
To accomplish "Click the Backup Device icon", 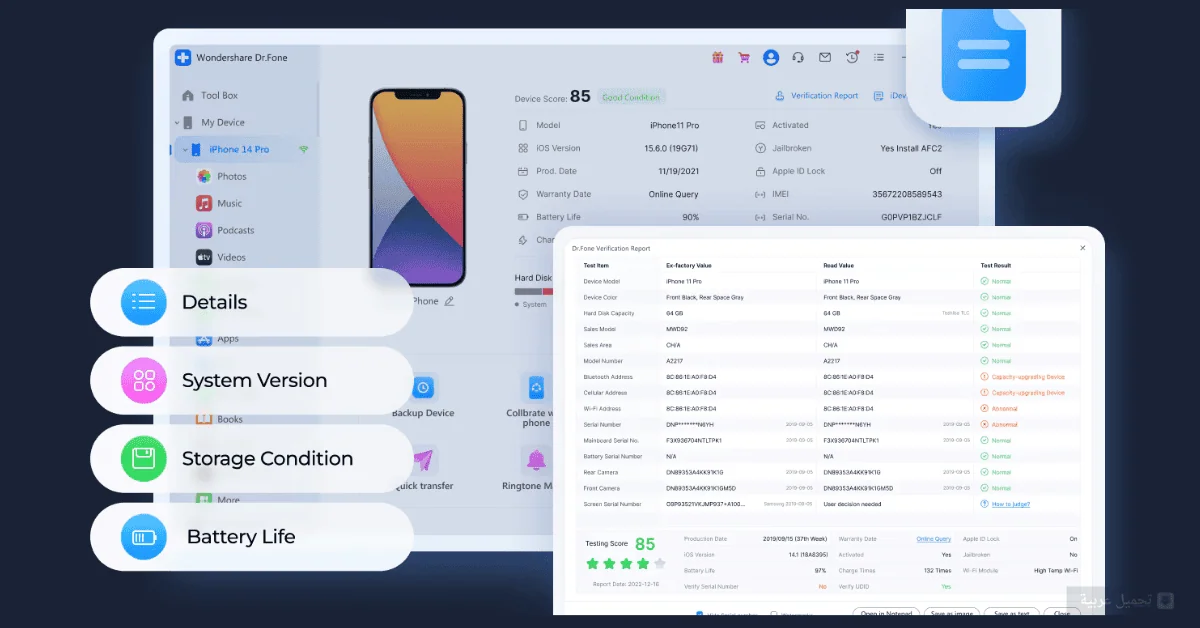I will click(423, 387).
